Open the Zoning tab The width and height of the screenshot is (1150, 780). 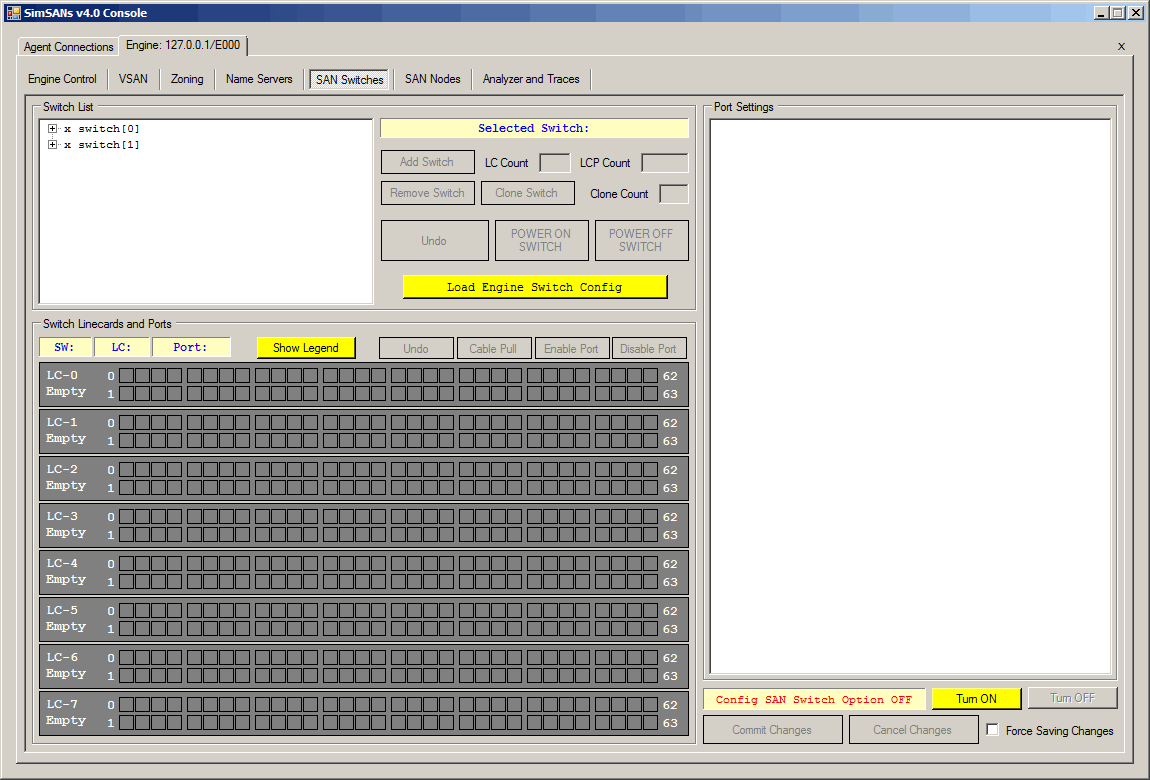pos(187,79)
